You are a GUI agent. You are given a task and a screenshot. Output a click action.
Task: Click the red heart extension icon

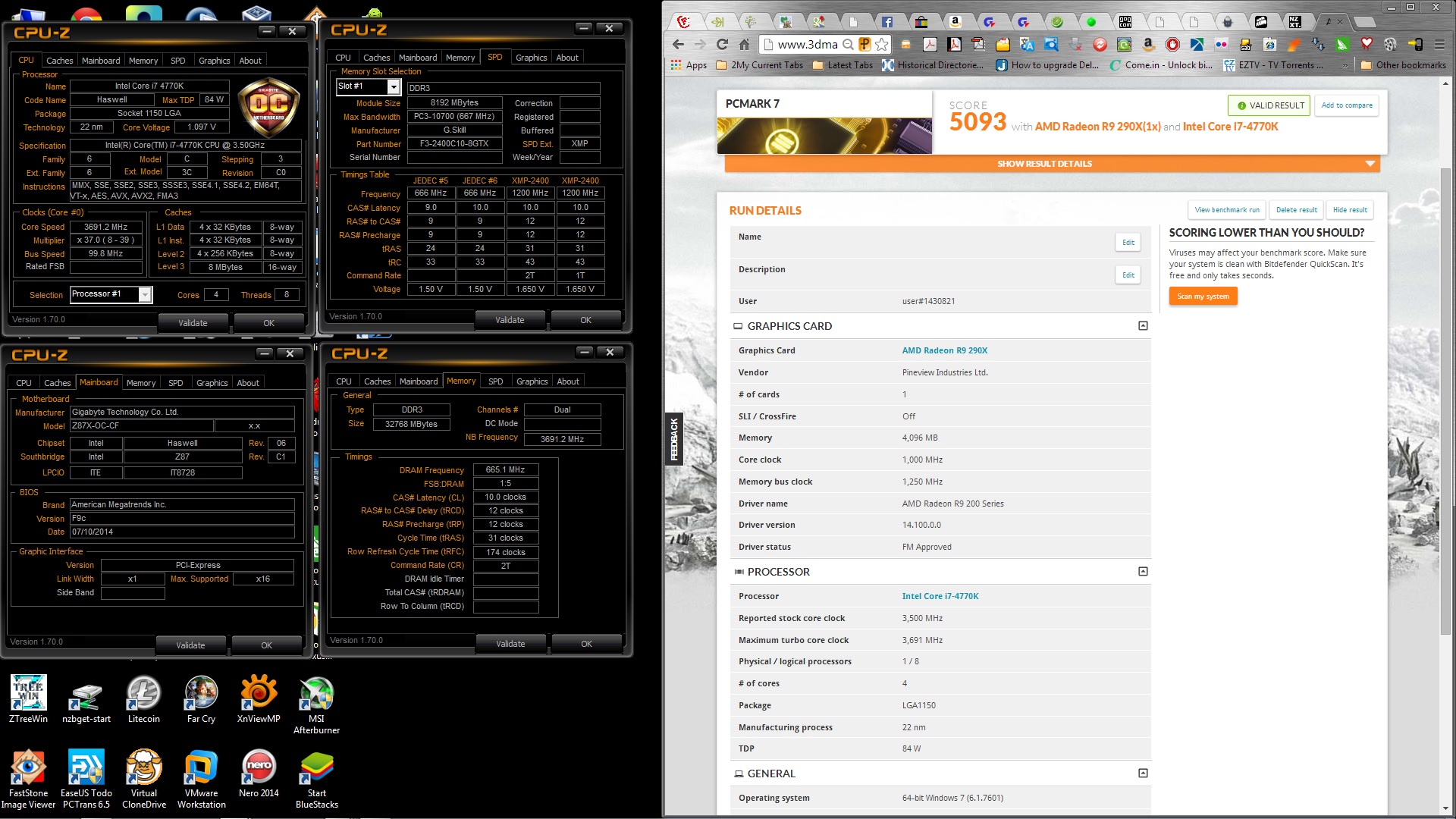click(x=1367, y=45)
